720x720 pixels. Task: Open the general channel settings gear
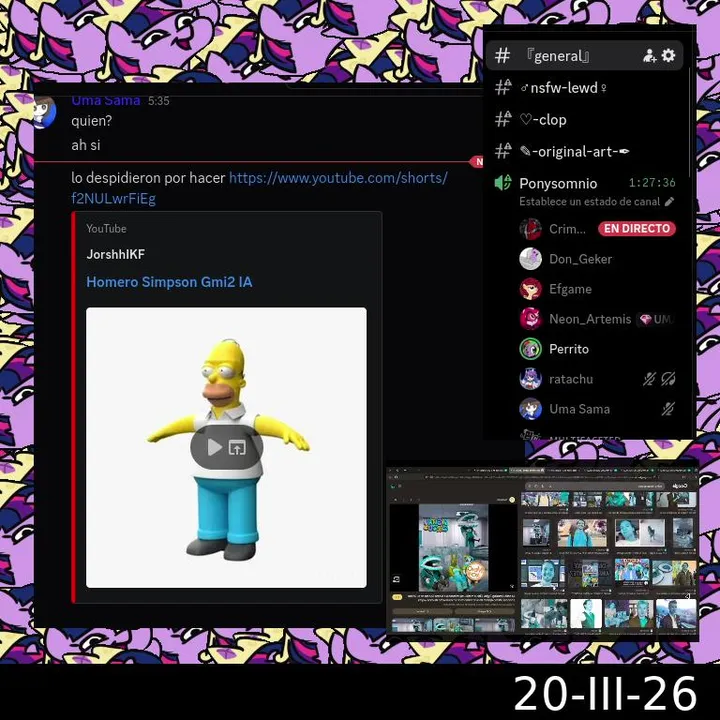coord(669,56)
